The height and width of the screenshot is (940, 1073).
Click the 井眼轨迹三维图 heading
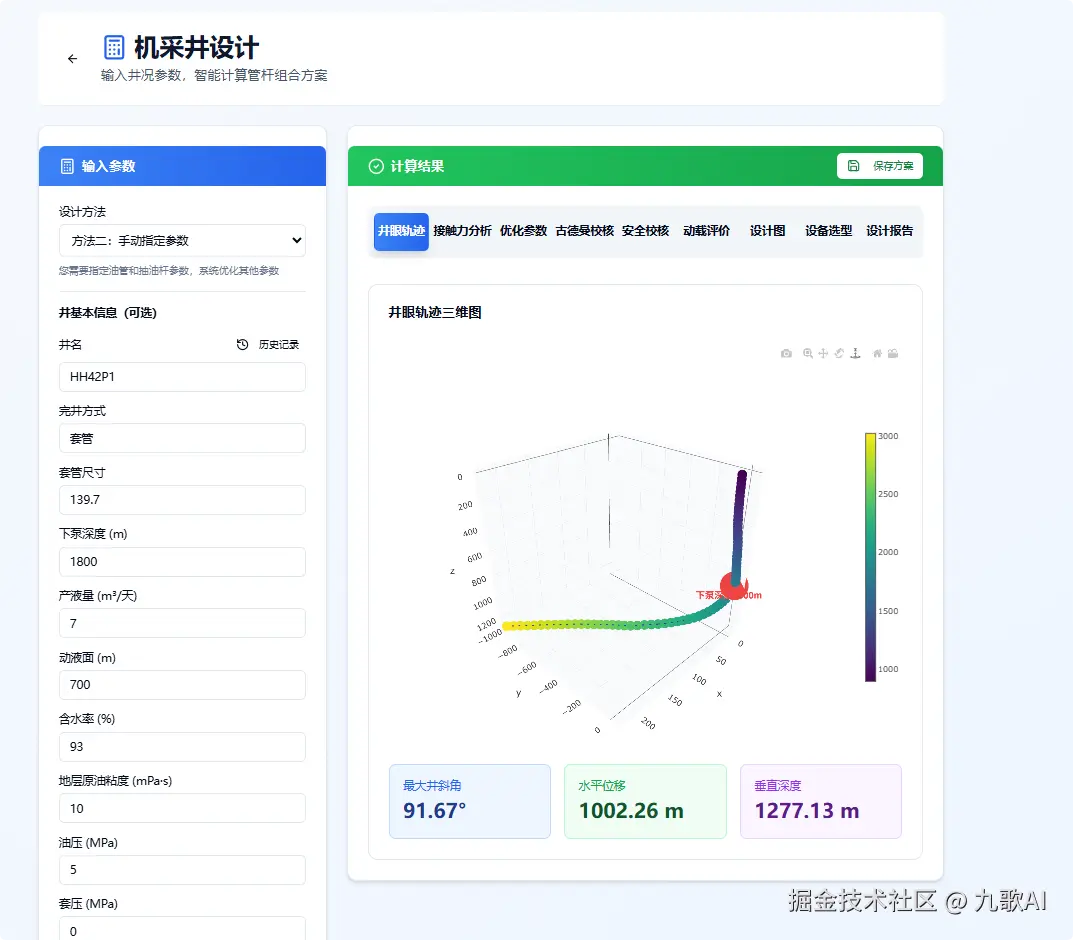click(435, 313)
